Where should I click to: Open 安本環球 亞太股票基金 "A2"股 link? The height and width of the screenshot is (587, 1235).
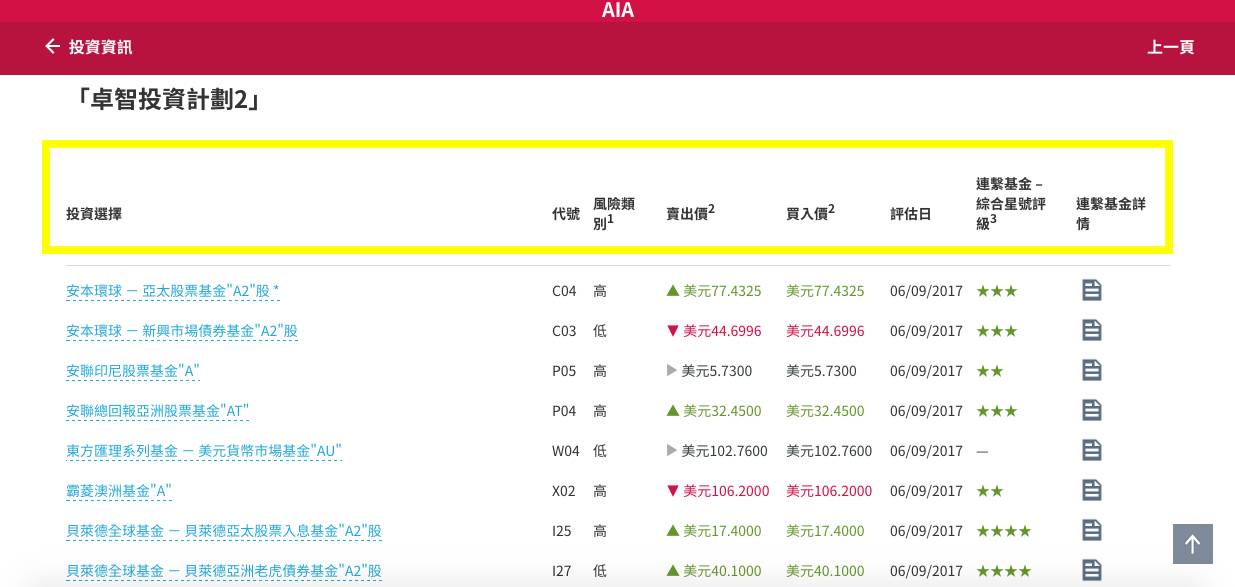(173, 291)
